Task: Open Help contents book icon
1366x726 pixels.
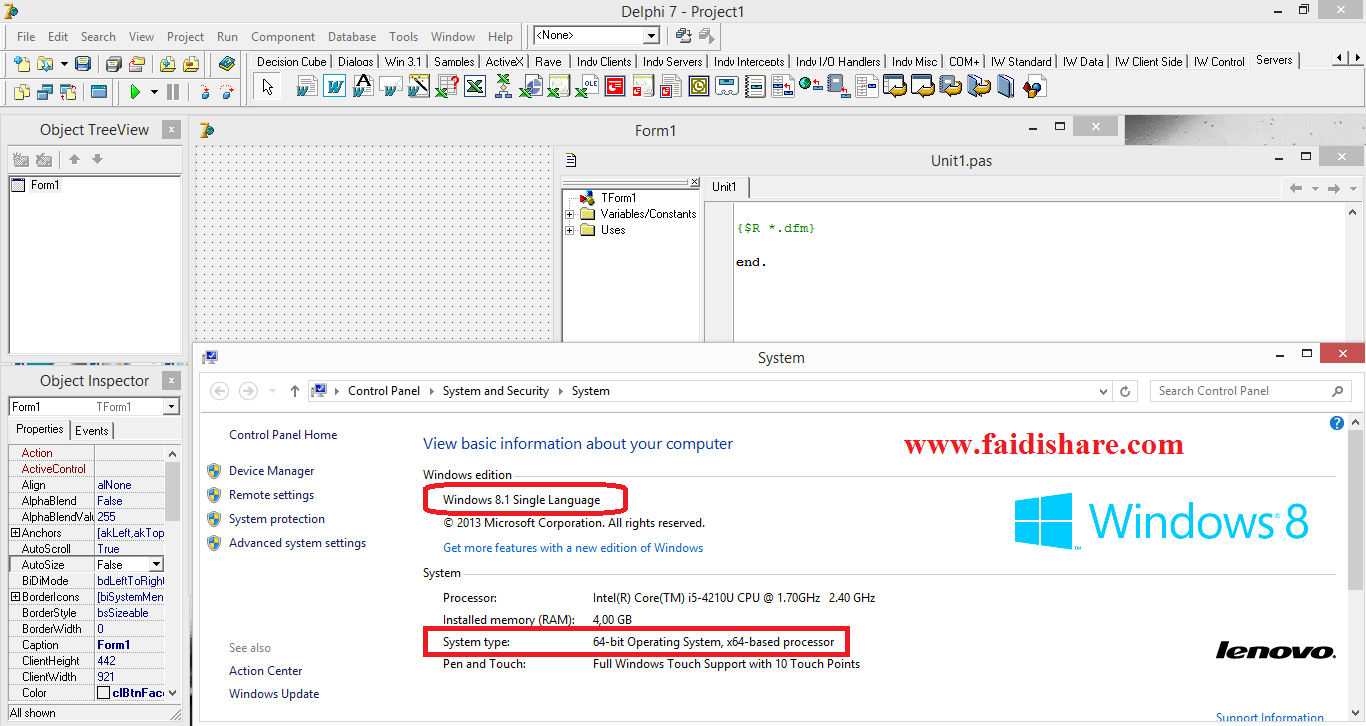Action: 227,64
